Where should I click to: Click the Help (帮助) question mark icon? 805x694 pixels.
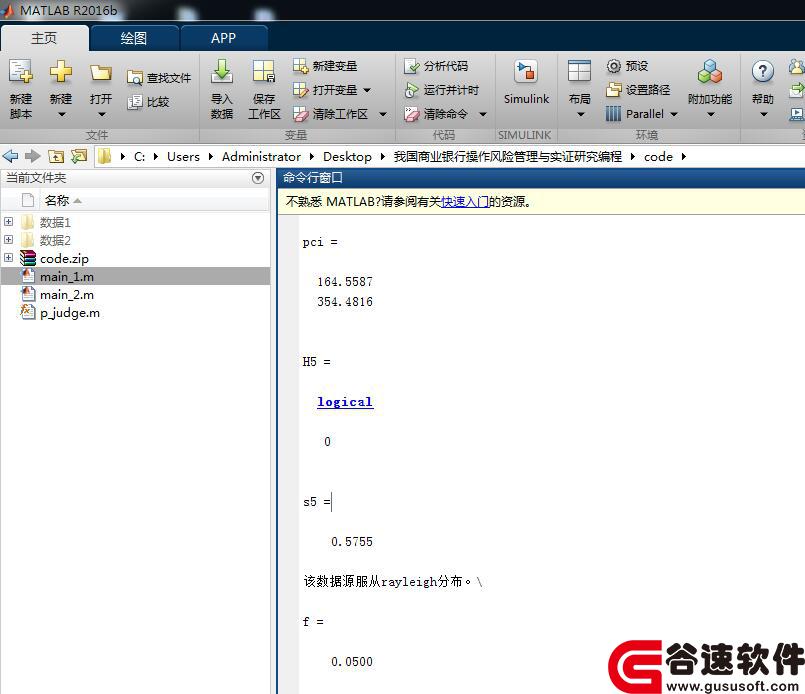763,72
